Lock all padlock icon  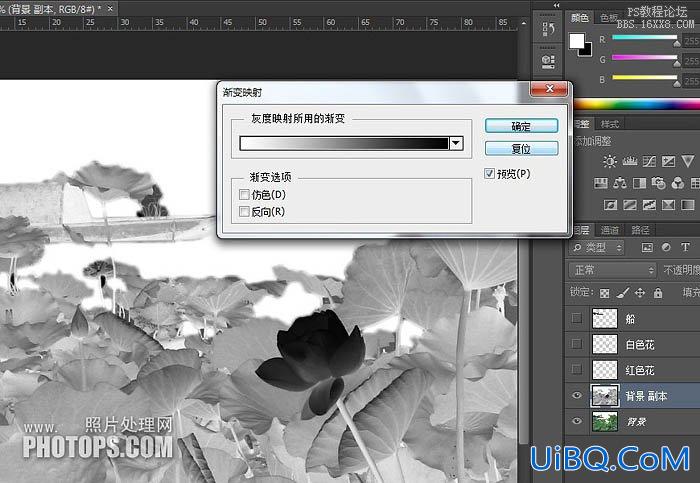coord(658,293)
